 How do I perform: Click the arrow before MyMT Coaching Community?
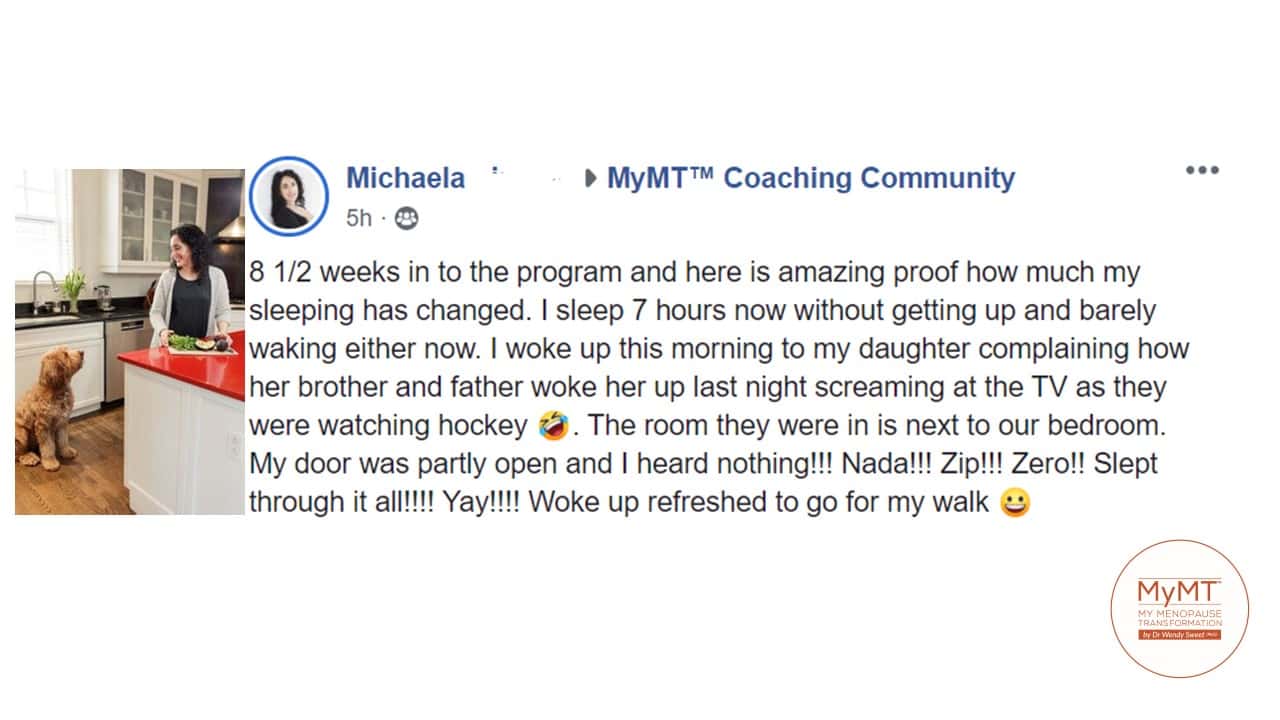(x=590, y=179)
